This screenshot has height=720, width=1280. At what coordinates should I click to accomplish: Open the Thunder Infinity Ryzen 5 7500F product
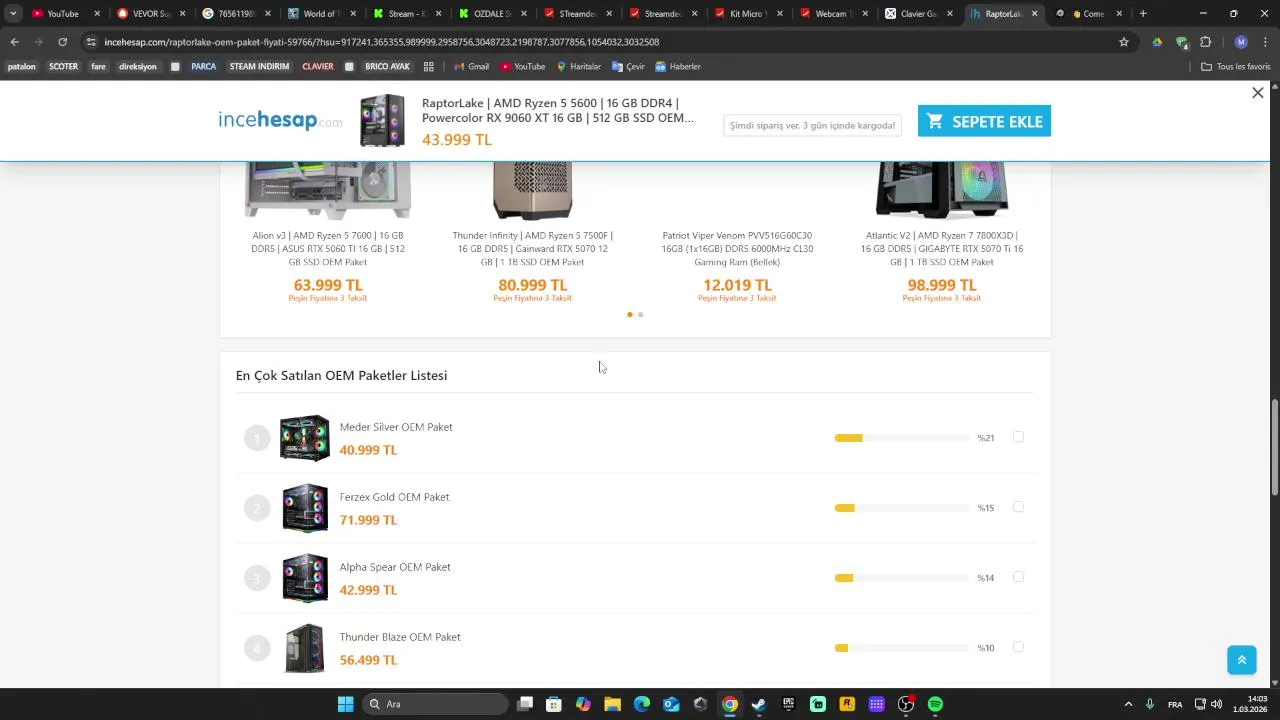pyautogui.click(x=532, y=249)
